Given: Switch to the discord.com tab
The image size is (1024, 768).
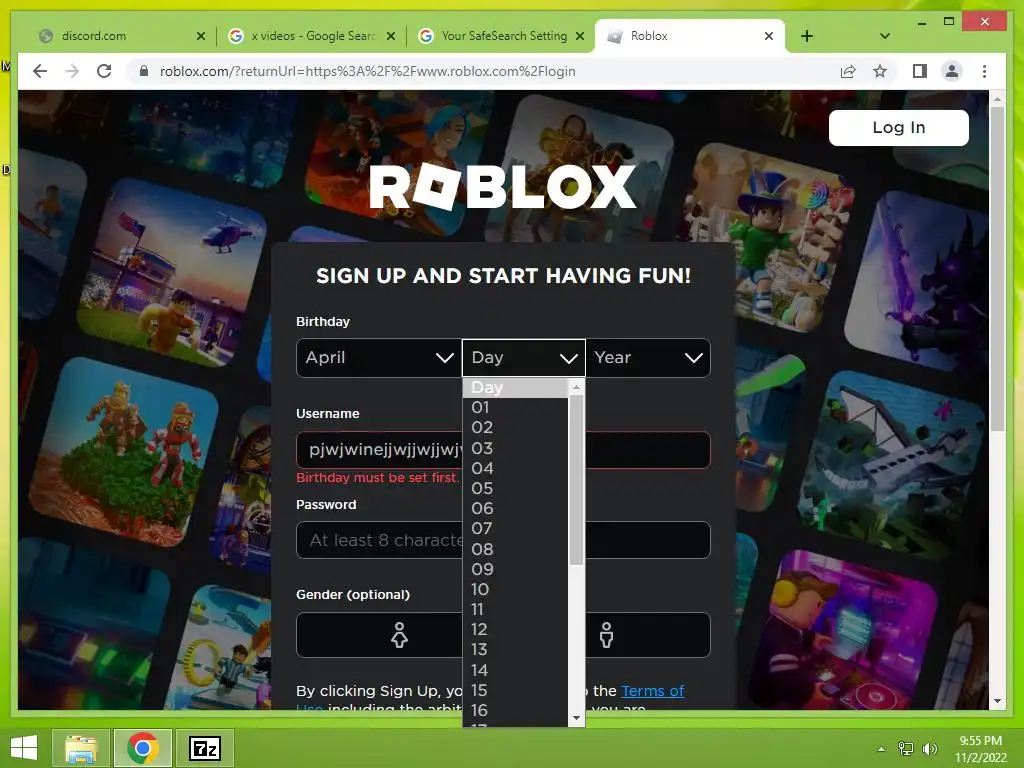Looking at the screenshot, I should (x=123, y=36).
